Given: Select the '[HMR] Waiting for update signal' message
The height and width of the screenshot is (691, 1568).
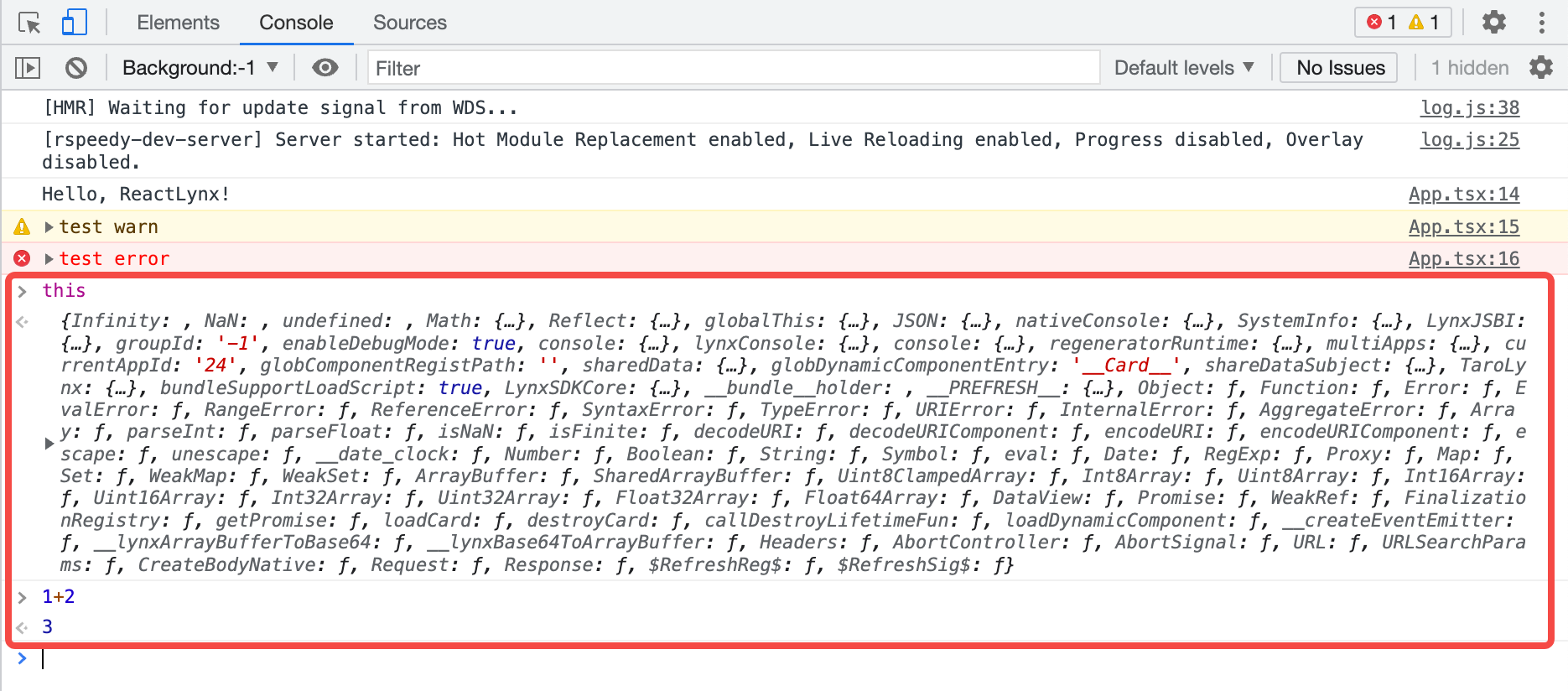Looking at the screenshot, I should pyautogui.click(x=280, y=108).
